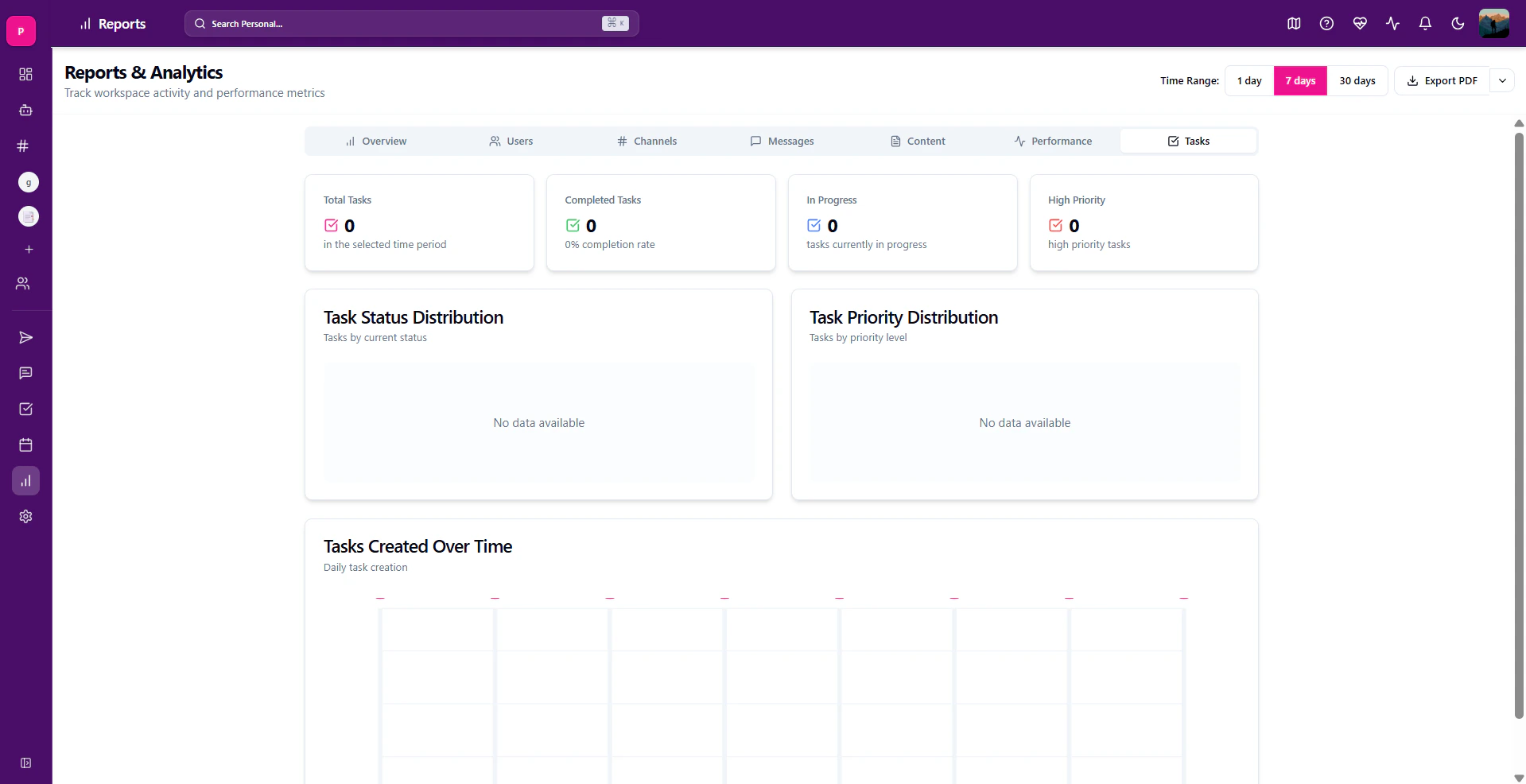The width and height of the screenshot is (1526, 784).
Task: Switch to the Performance tab
Action: 1053,142
